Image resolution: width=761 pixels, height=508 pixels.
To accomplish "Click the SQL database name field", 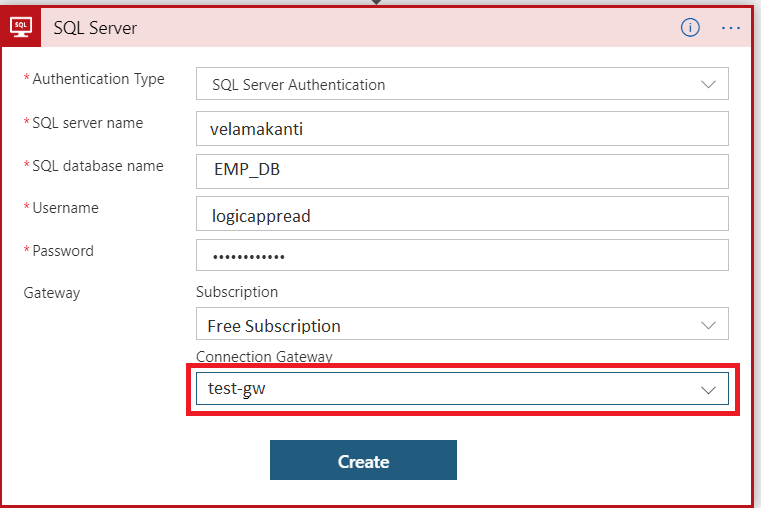I will (462, 171).
